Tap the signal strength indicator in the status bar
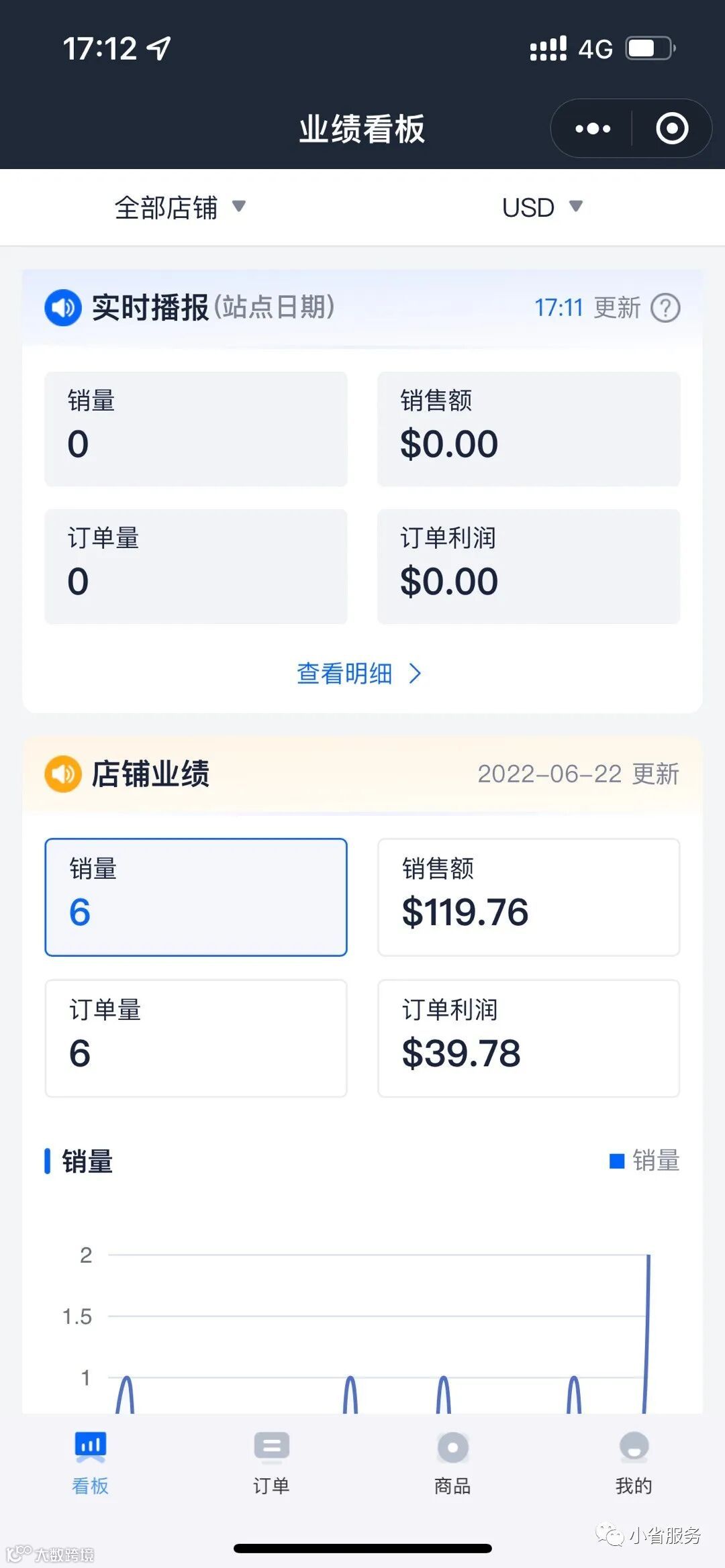This screenshot has width=725, height=1568. tap(548, 48)
